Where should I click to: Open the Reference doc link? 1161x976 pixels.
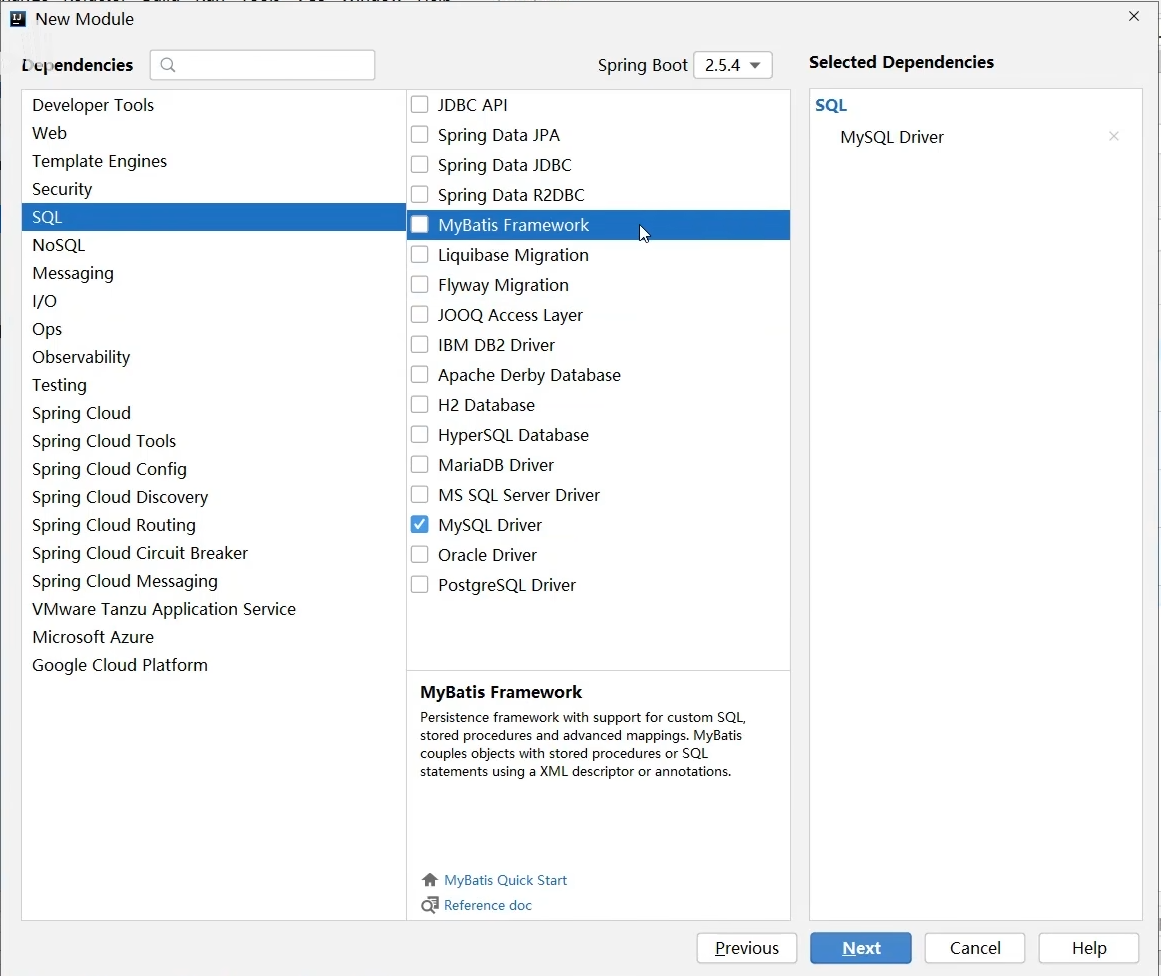(488, 905)
